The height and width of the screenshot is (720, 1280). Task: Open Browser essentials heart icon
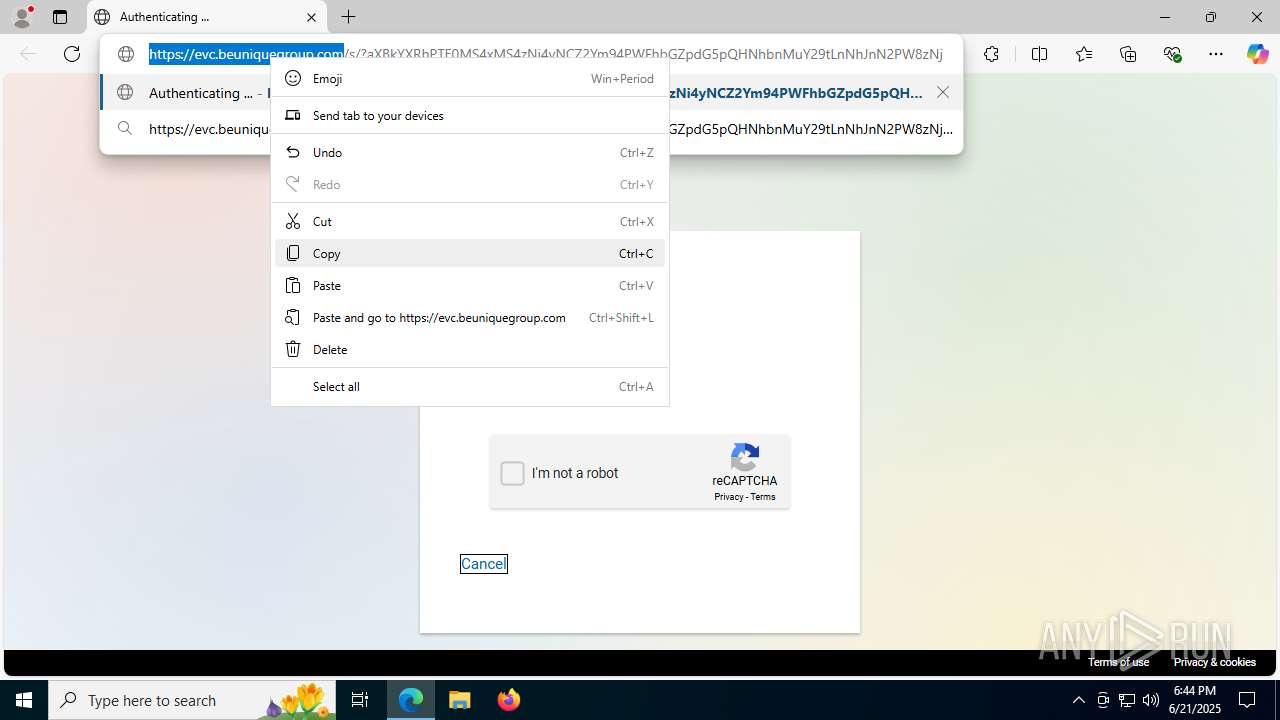tap(1173, 54)
